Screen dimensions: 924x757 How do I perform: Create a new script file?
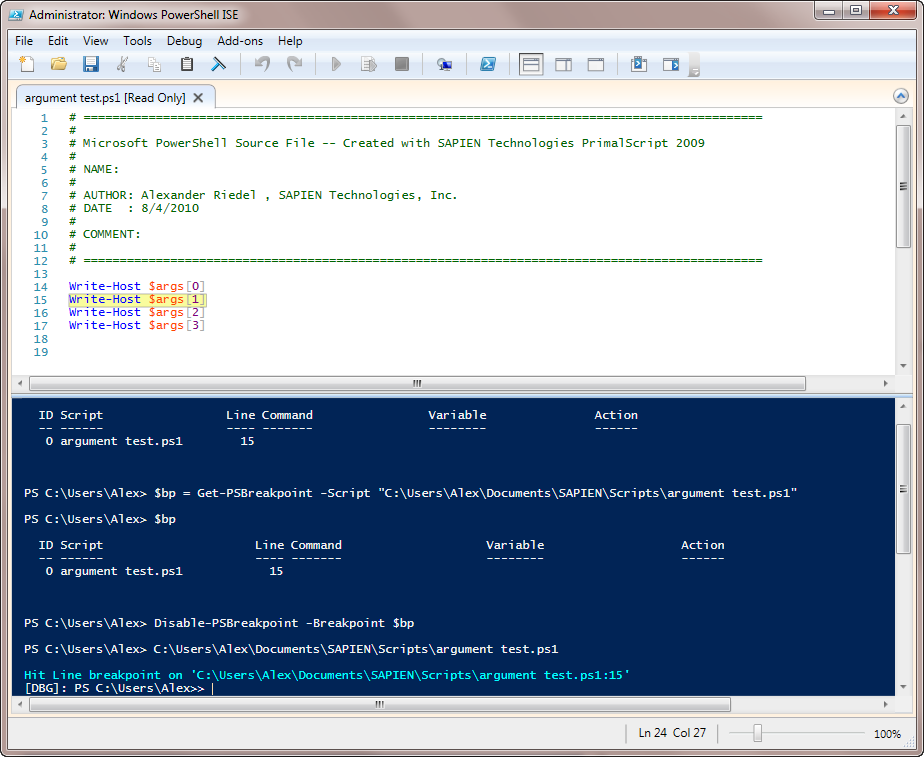click(27, 64)
